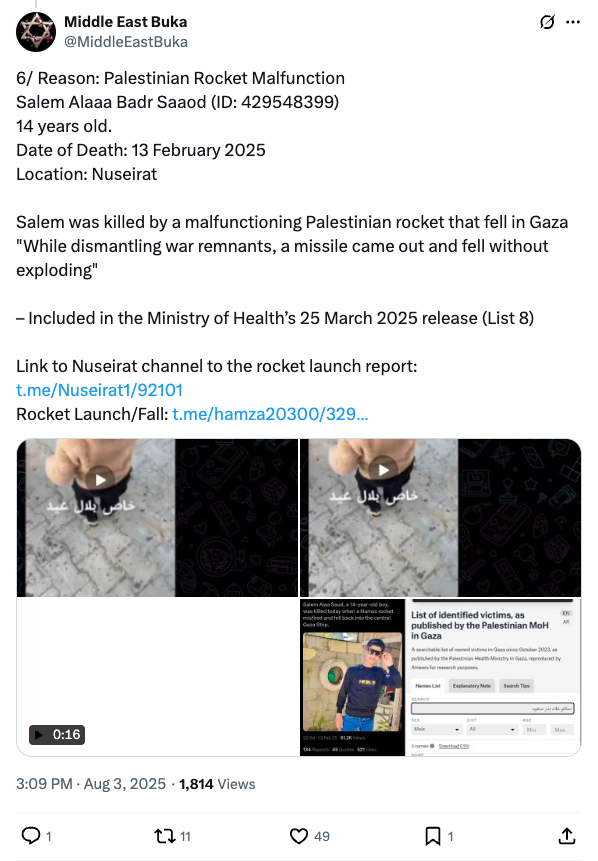The width and height of the screenshot is (598, 861).
Task: Open Middle East Buka profile avatar
Action: [x=36, y=32]
